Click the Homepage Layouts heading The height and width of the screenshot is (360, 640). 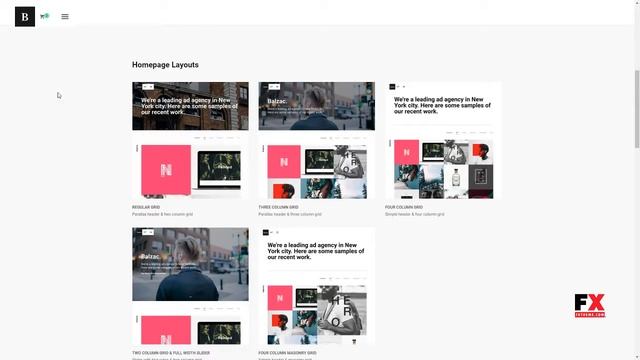tap(165, 65)
